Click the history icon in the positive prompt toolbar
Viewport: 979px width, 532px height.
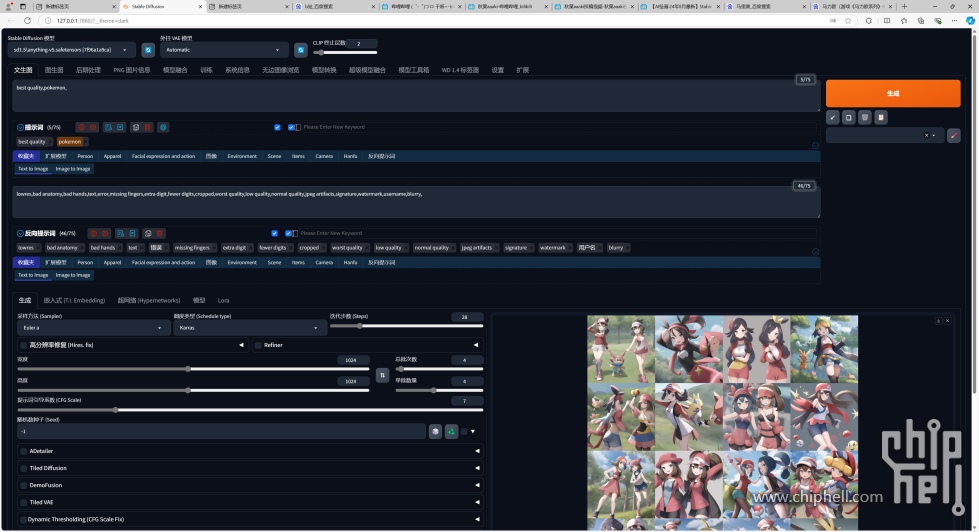click(135, 127)
